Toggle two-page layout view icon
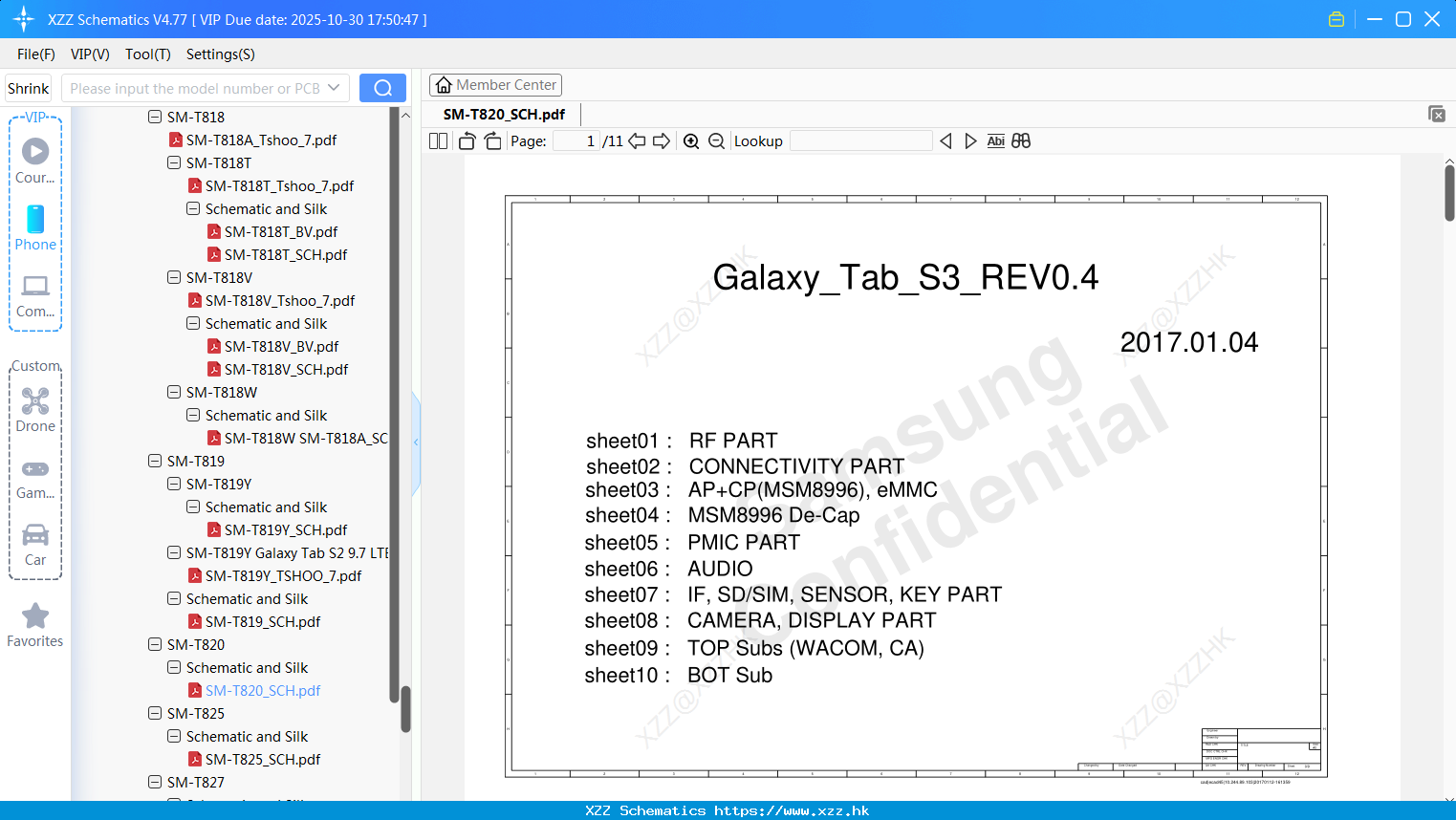 [x=439, y=140]
